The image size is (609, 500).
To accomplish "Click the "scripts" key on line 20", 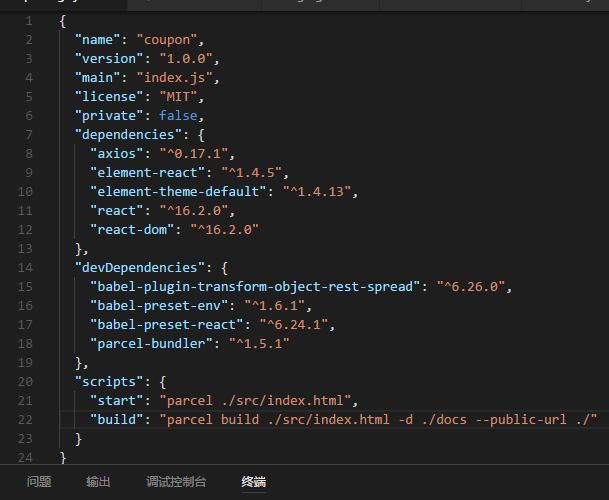I will [x=109, y=382].
